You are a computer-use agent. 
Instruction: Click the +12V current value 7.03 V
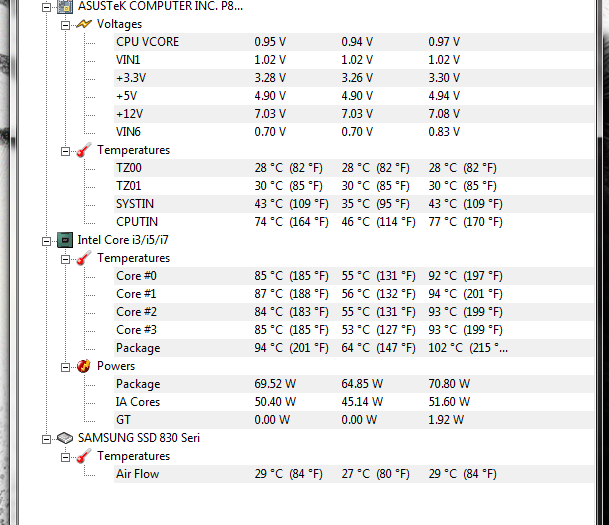(270, 114)
